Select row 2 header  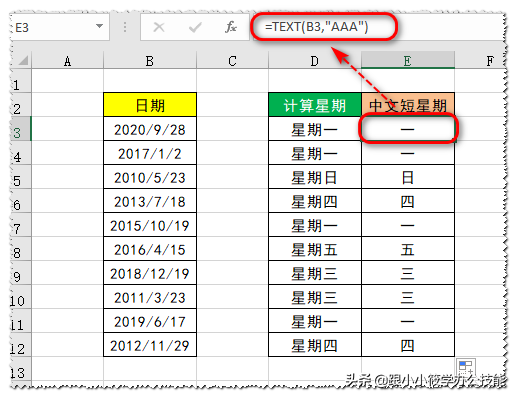click(21, 105)
